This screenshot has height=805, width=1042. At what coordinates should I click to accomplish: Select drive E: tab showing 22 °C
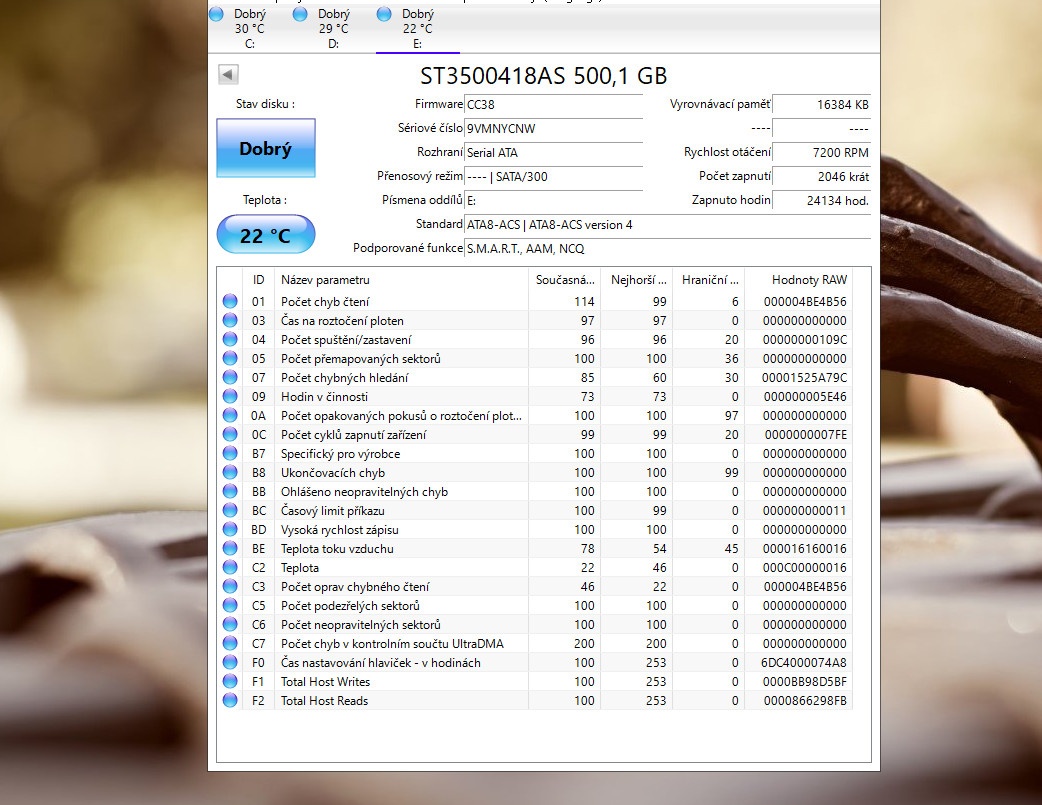[x=417, y=29]
